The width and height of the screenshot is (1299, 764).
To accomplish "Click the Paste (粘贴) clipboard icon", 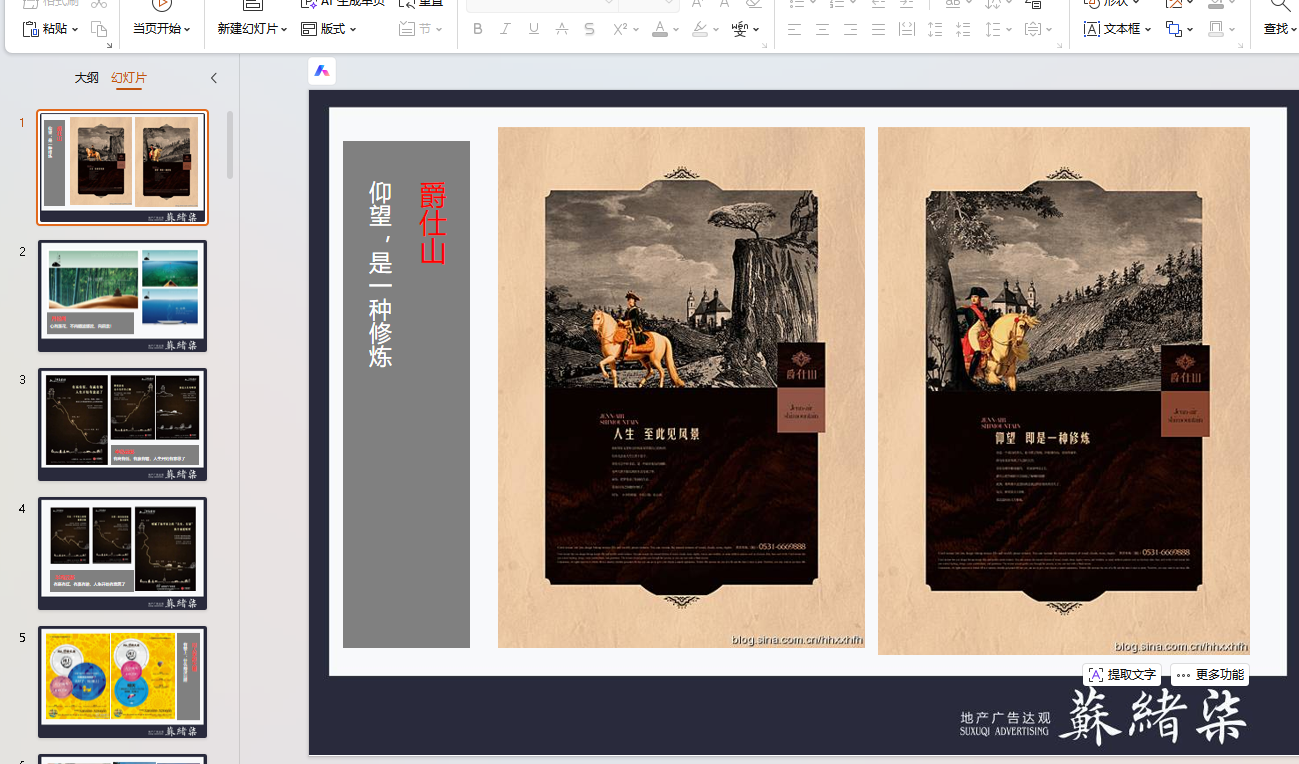I will tap(30, 29).
